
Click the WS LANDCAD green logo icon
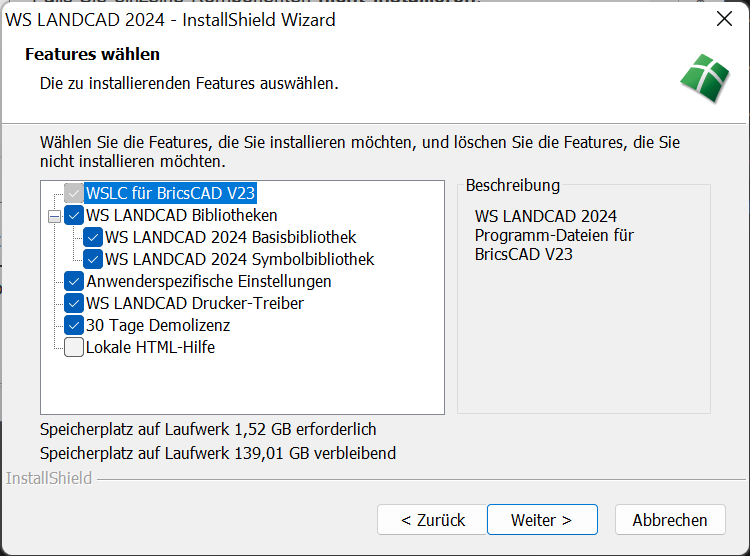pos(705,79)
